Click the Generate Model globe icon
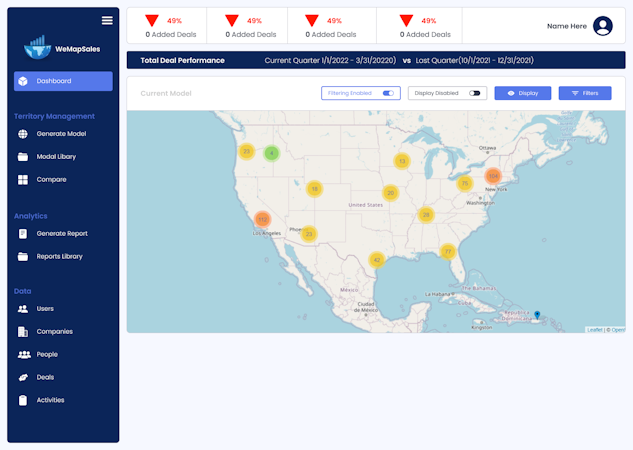 pyautogui.click(x=23, y=134)
